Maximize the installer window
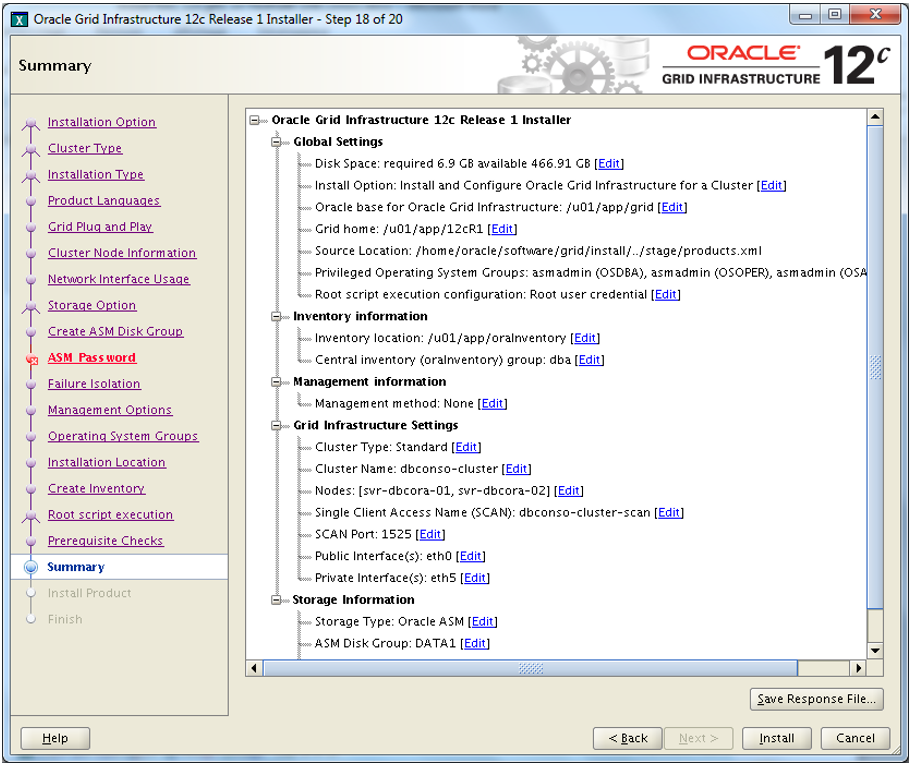 (834, 15)
